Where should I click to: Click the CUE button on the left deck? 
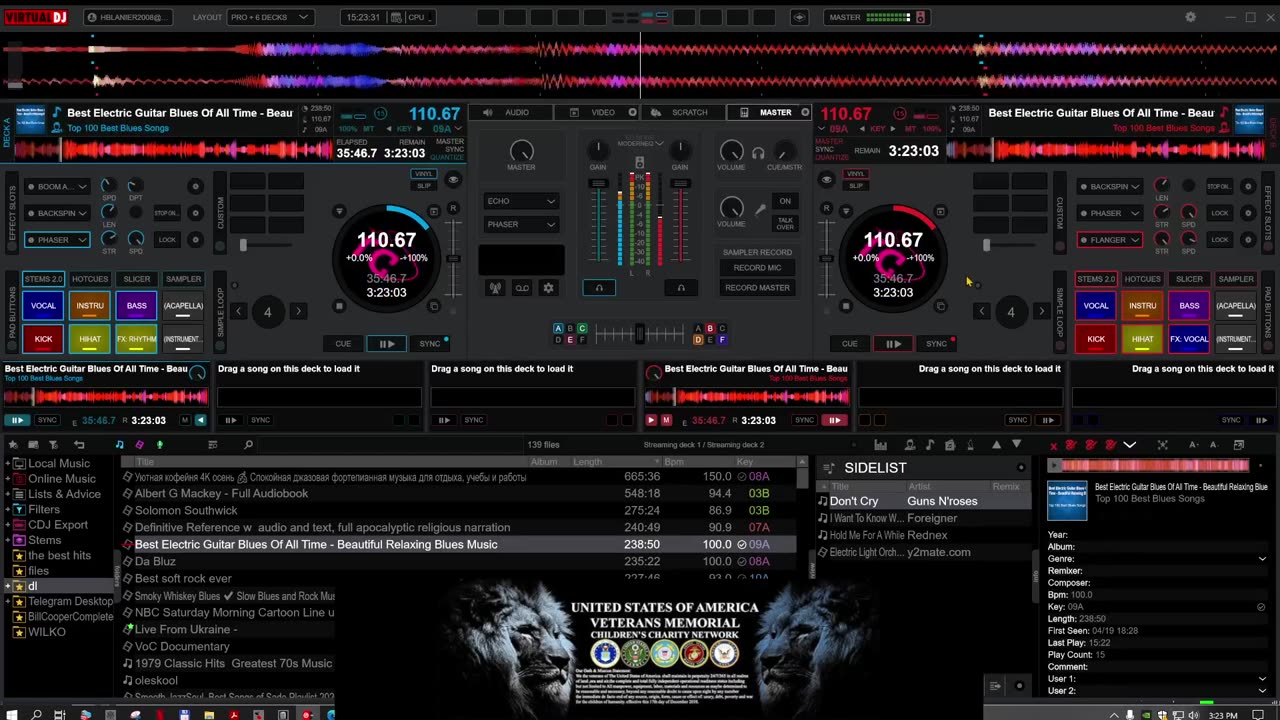(343, 344)
